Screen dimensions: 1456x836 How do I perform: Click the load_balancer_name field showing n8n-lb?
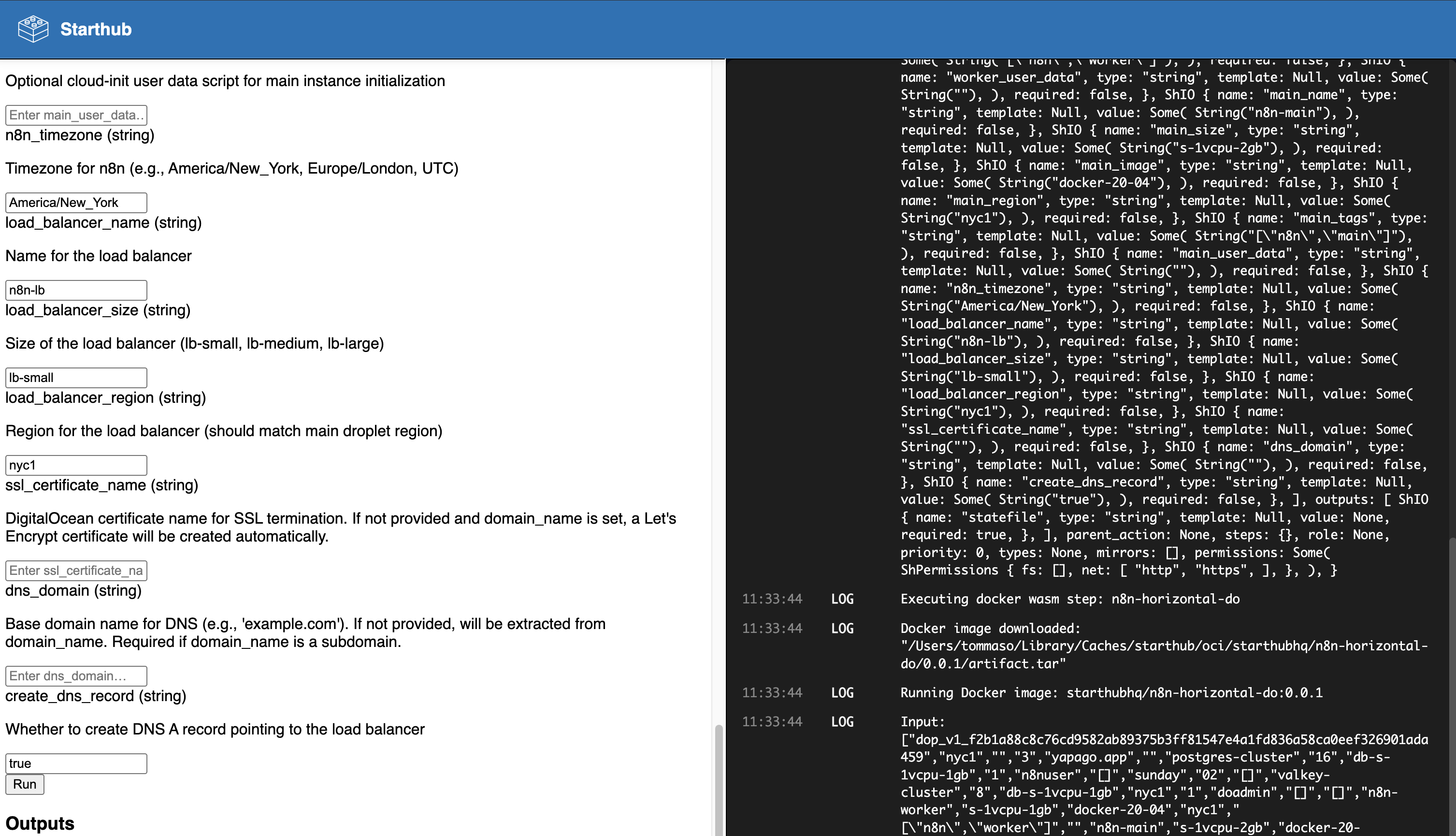point(76,289)
